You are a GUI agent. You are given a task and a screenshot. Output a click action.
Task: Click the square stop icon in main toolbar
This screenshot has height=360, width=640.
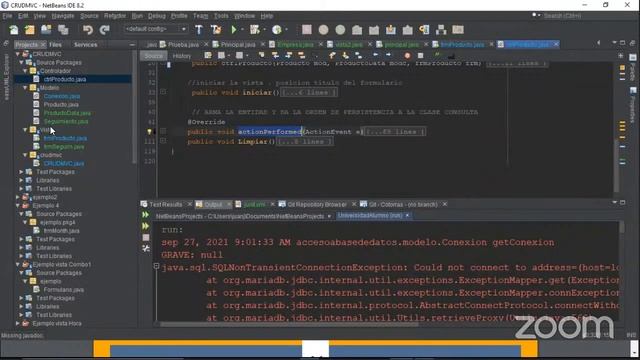307,30
